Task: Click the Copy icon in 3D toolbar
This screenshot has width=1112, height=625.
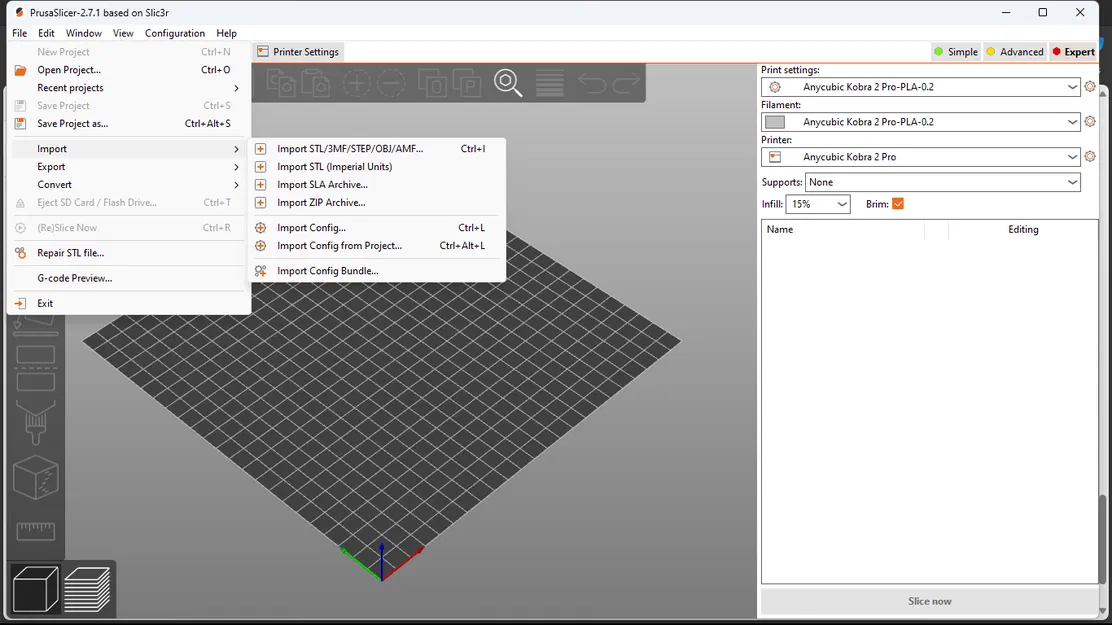Action: (x=281, y=83)
